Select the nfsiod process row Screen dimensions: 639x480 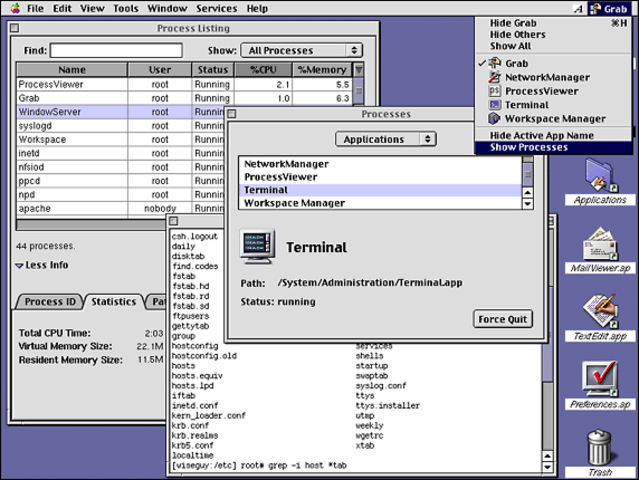click(x=121, y=167)
